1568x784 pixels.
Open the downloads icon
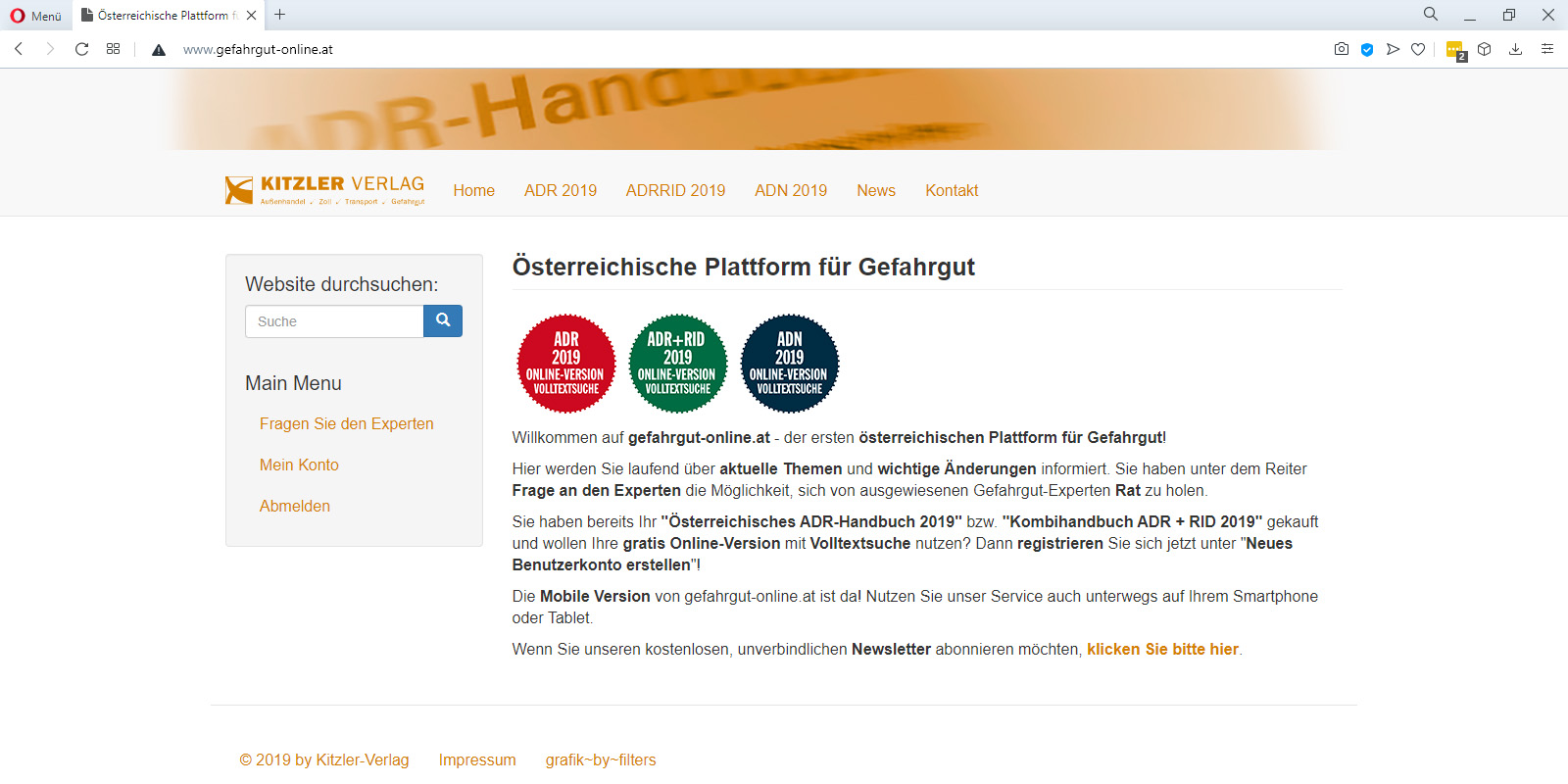click(1515, 49)
